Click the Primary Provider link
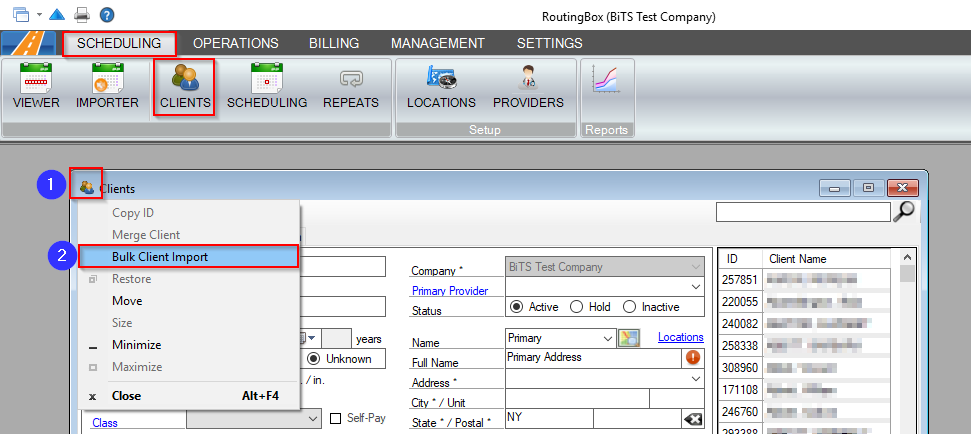Screen dimensions: 971x434 tap(449, 291)
